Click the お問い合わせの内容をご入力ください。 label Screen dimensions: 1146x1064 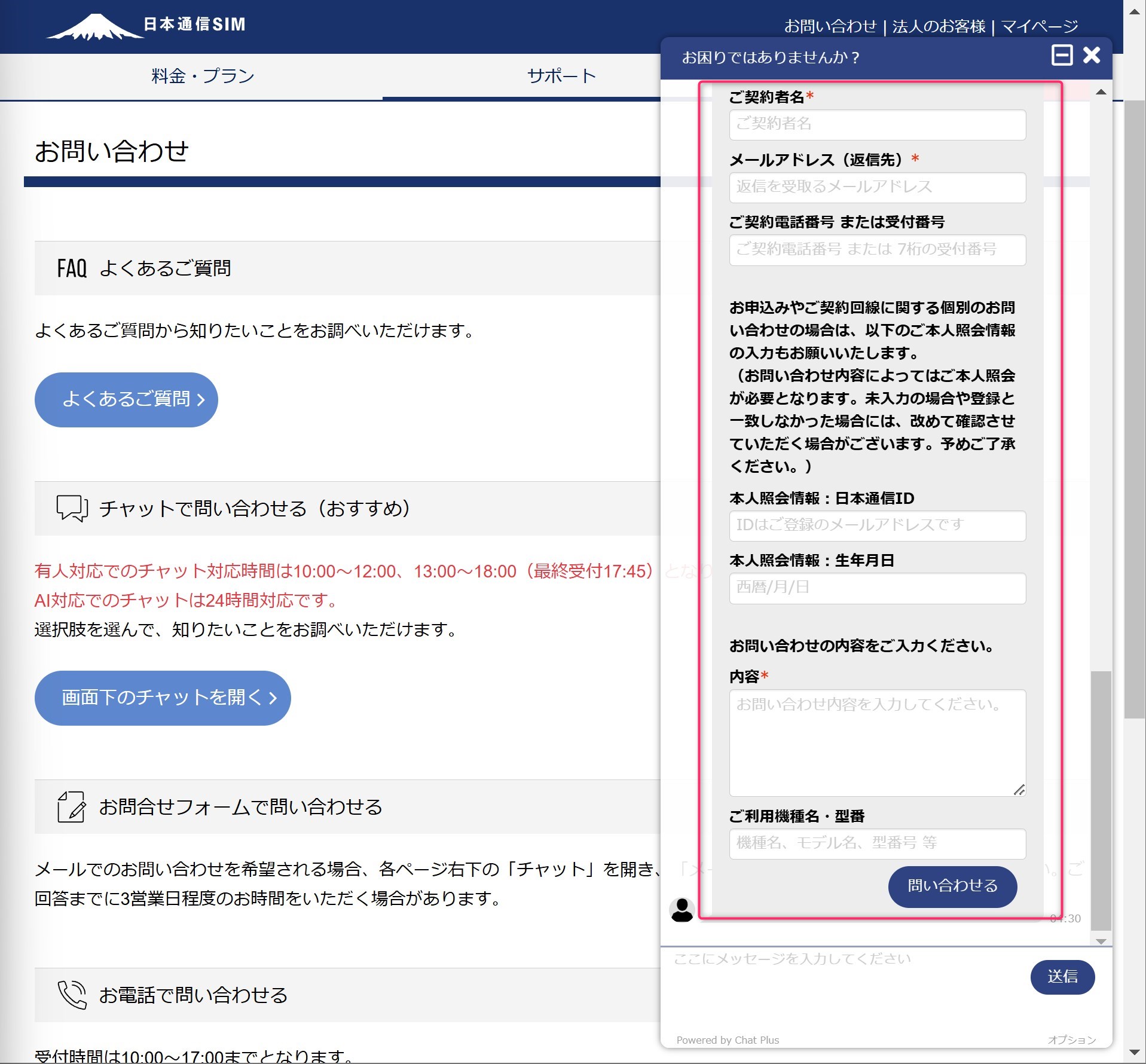tap(862, 646)
